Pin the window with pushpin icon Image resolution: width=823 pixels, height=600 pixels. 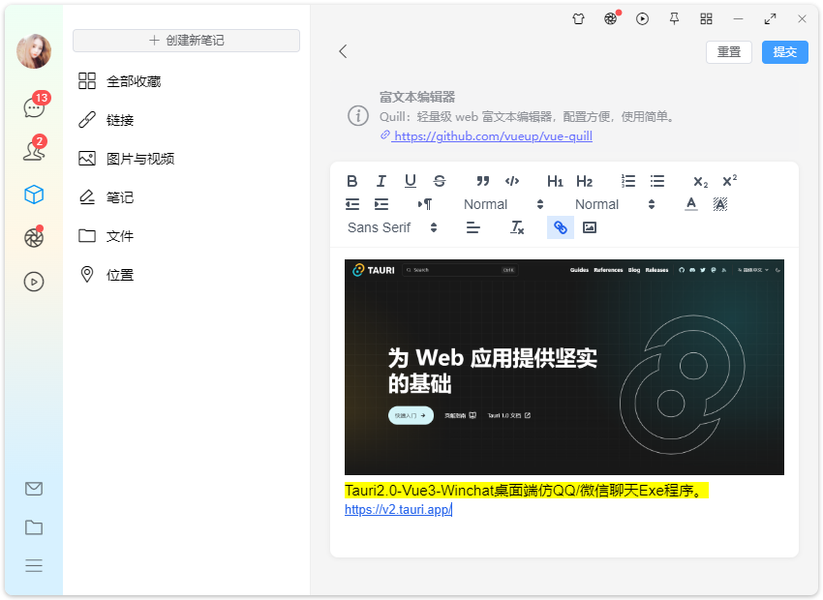[x=674, y=19]
